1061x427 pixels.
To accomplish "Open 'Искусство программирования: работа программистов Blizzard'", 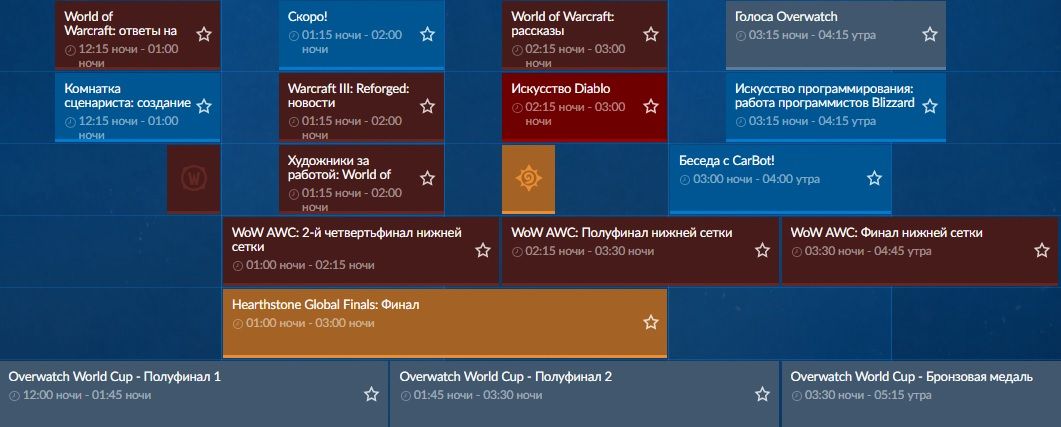I will coord(836,107).
